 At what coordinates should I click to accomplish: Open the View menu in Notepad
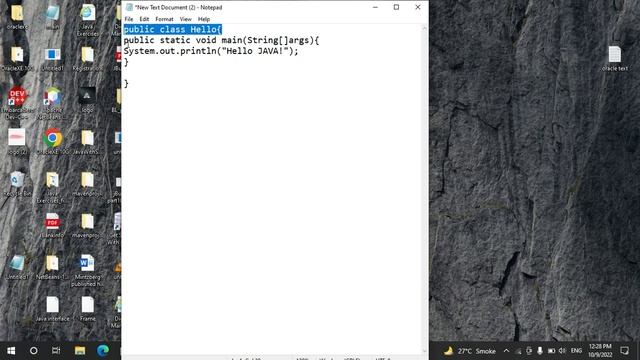point(186,19)
